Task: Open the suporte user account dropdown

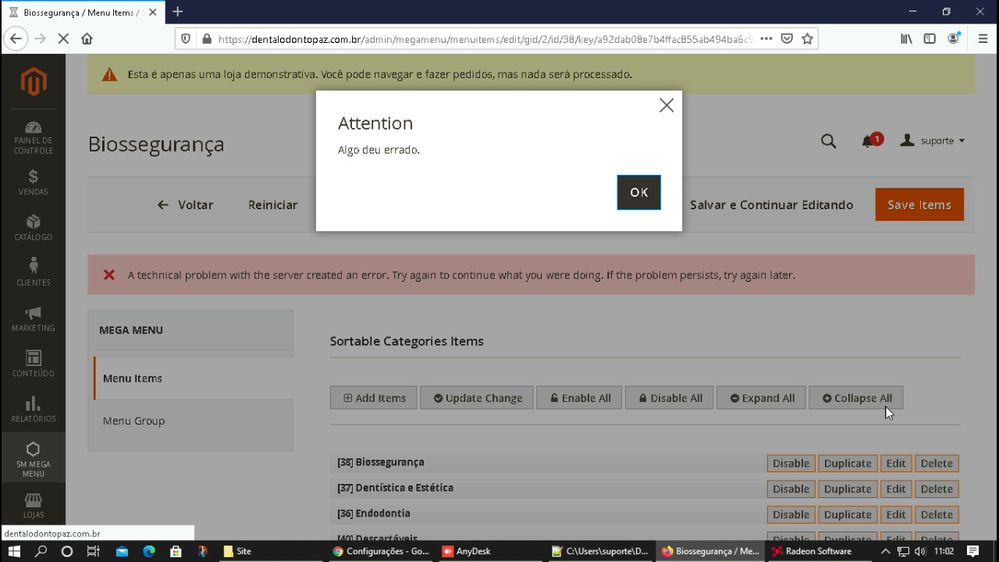Action: [x=933, y=141]
